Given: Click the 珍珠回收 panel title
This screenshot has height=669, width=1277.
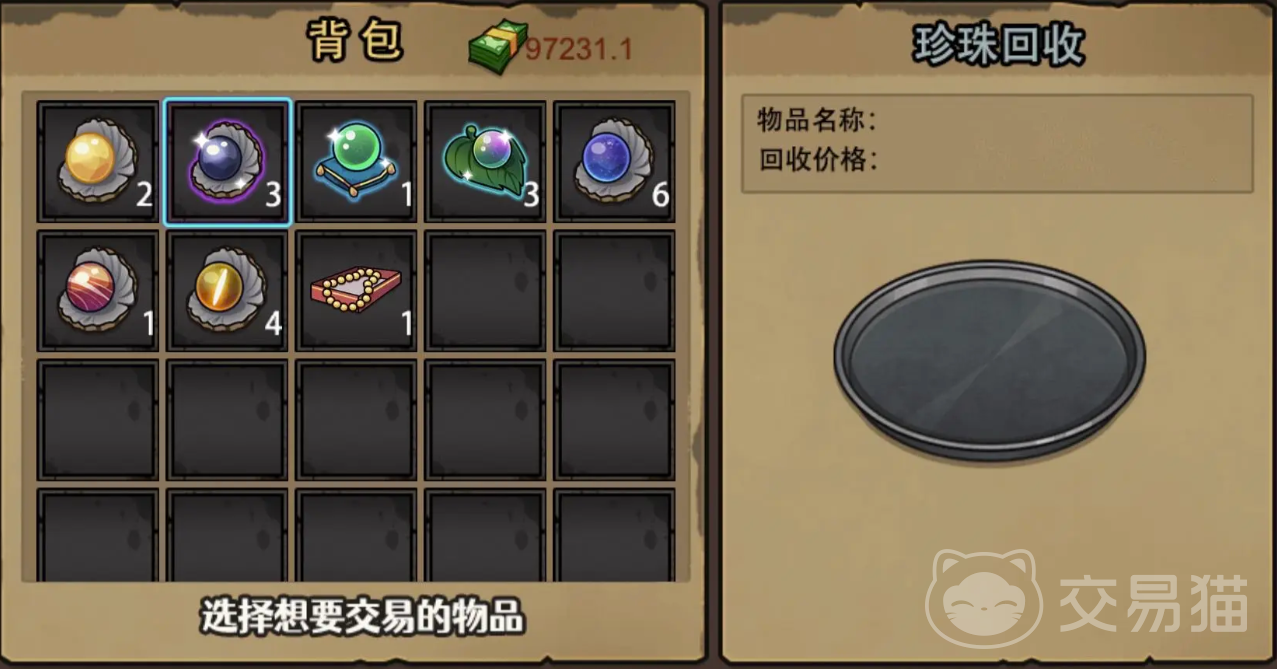Looking at the screenshot, I should pyautogui.click(x=999, y=45).
